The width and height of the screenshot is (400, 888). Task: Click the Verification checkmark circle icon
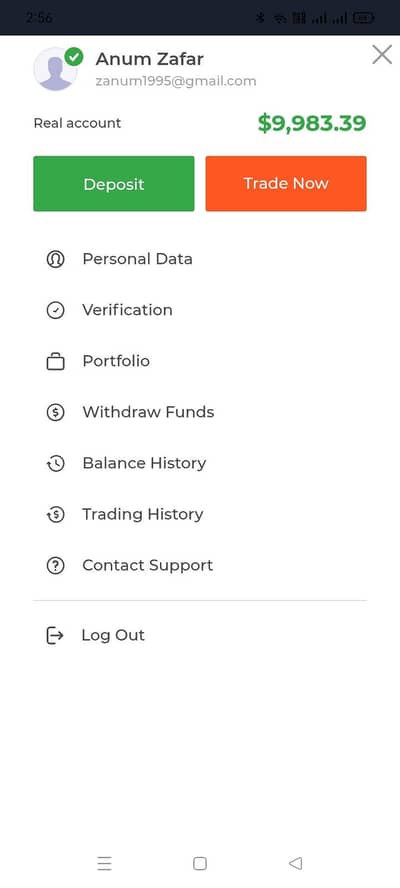click(x=56, y=310)
